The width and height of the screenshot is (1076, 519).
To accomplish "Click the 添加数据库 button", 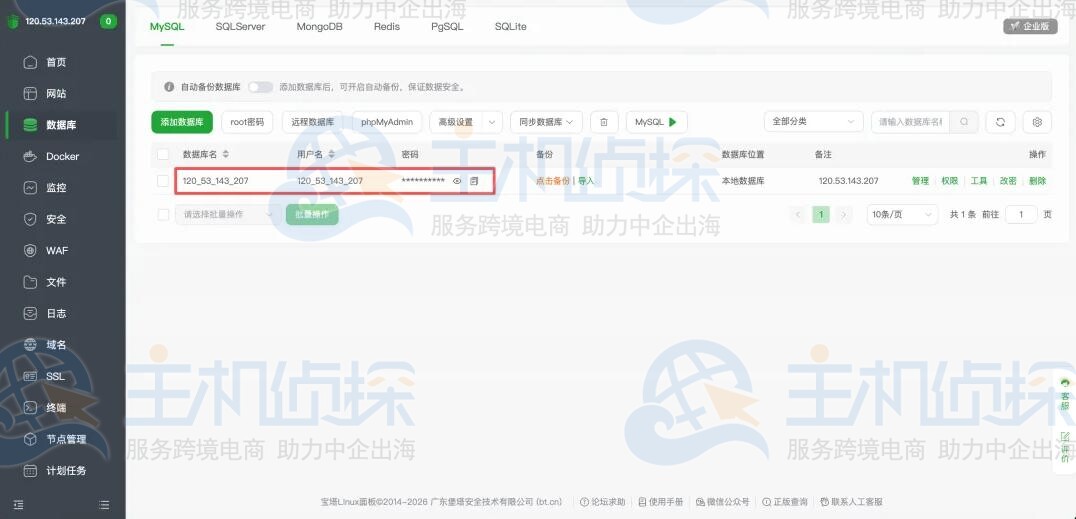I will coord(182,122).
